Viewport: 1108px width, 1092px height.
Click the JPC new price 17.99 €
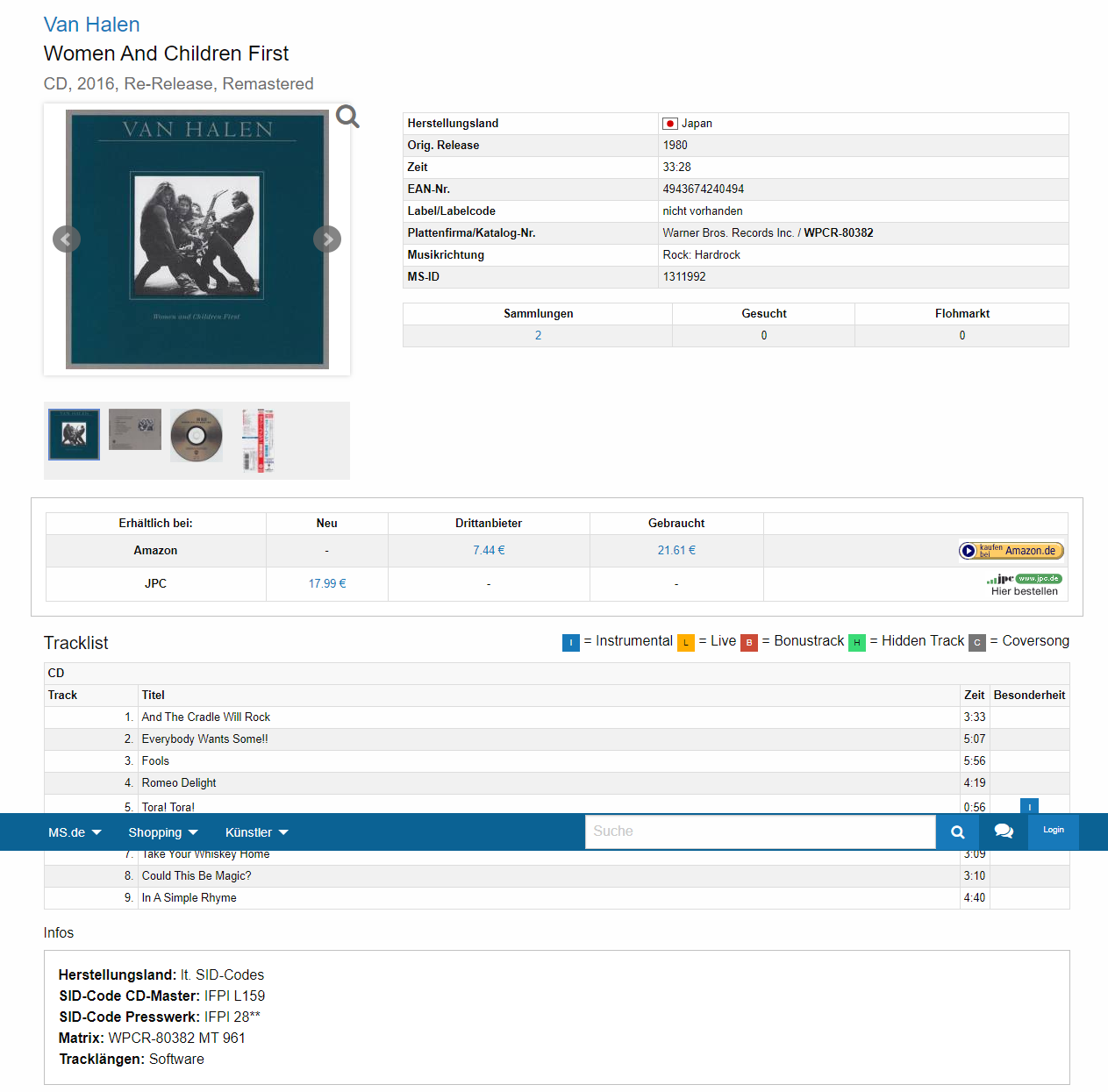[x=327, y=584]
